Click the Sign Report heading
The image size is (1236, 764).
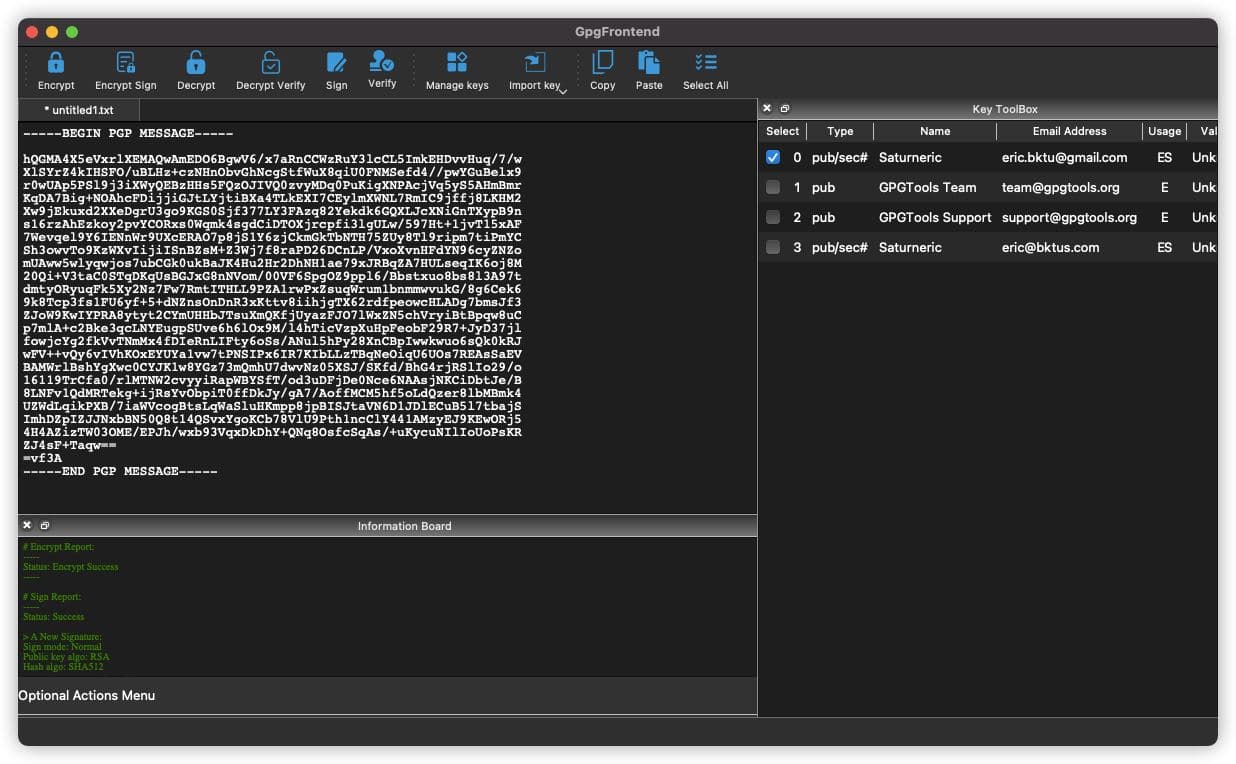pos(51,597)
